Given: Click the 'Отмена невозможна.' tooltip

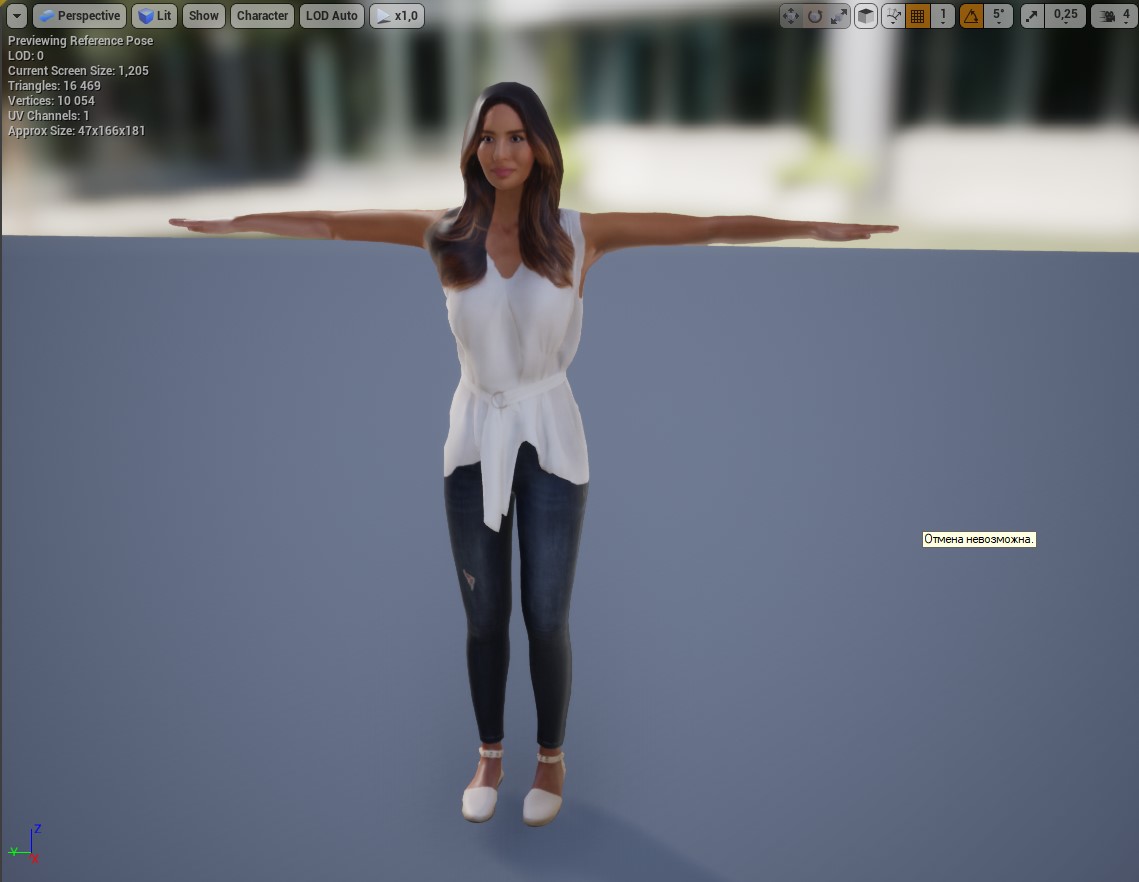Looking at the screenshot, I should [x=978, y=539].
